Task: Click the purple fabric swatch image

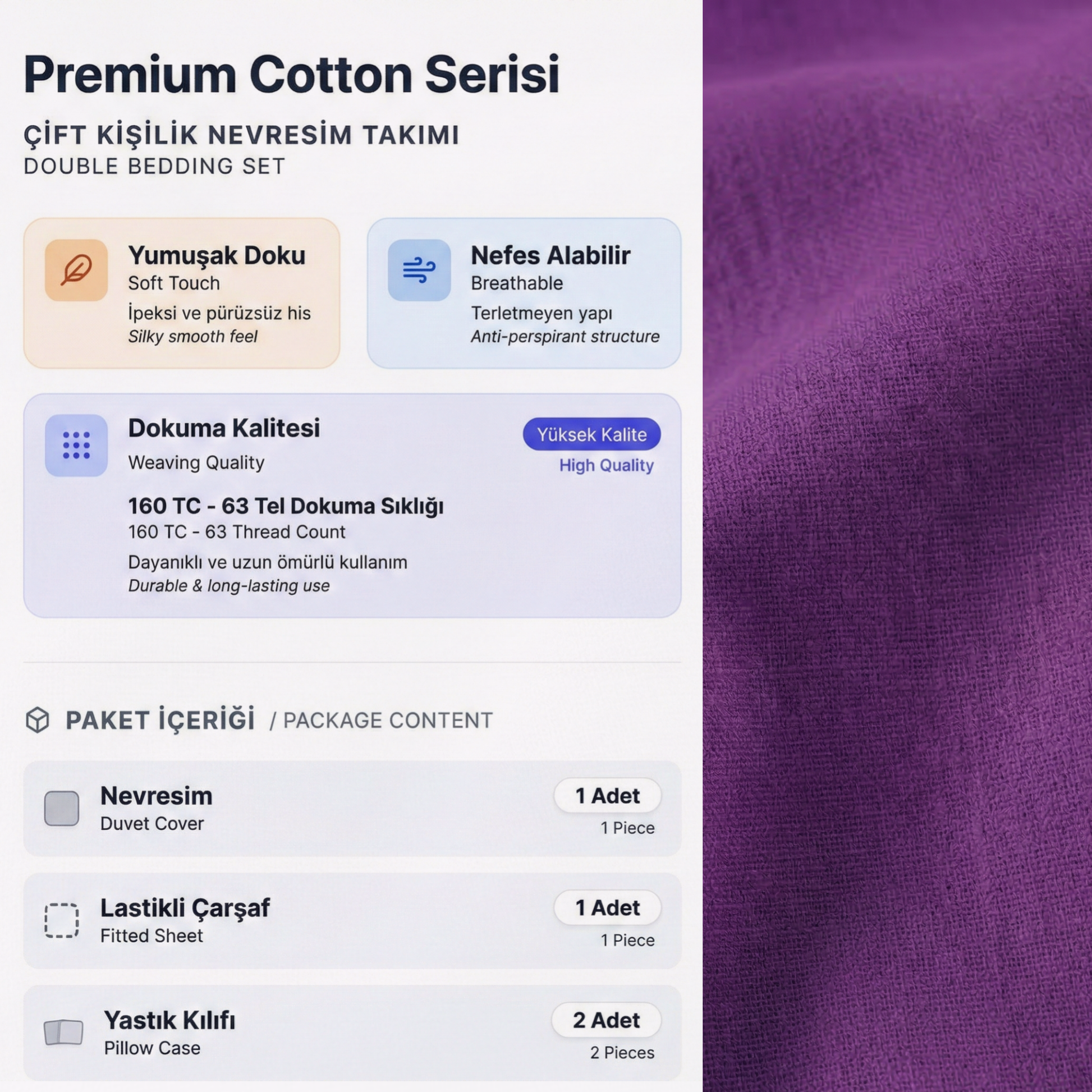Action: click(x=897, y=546)
